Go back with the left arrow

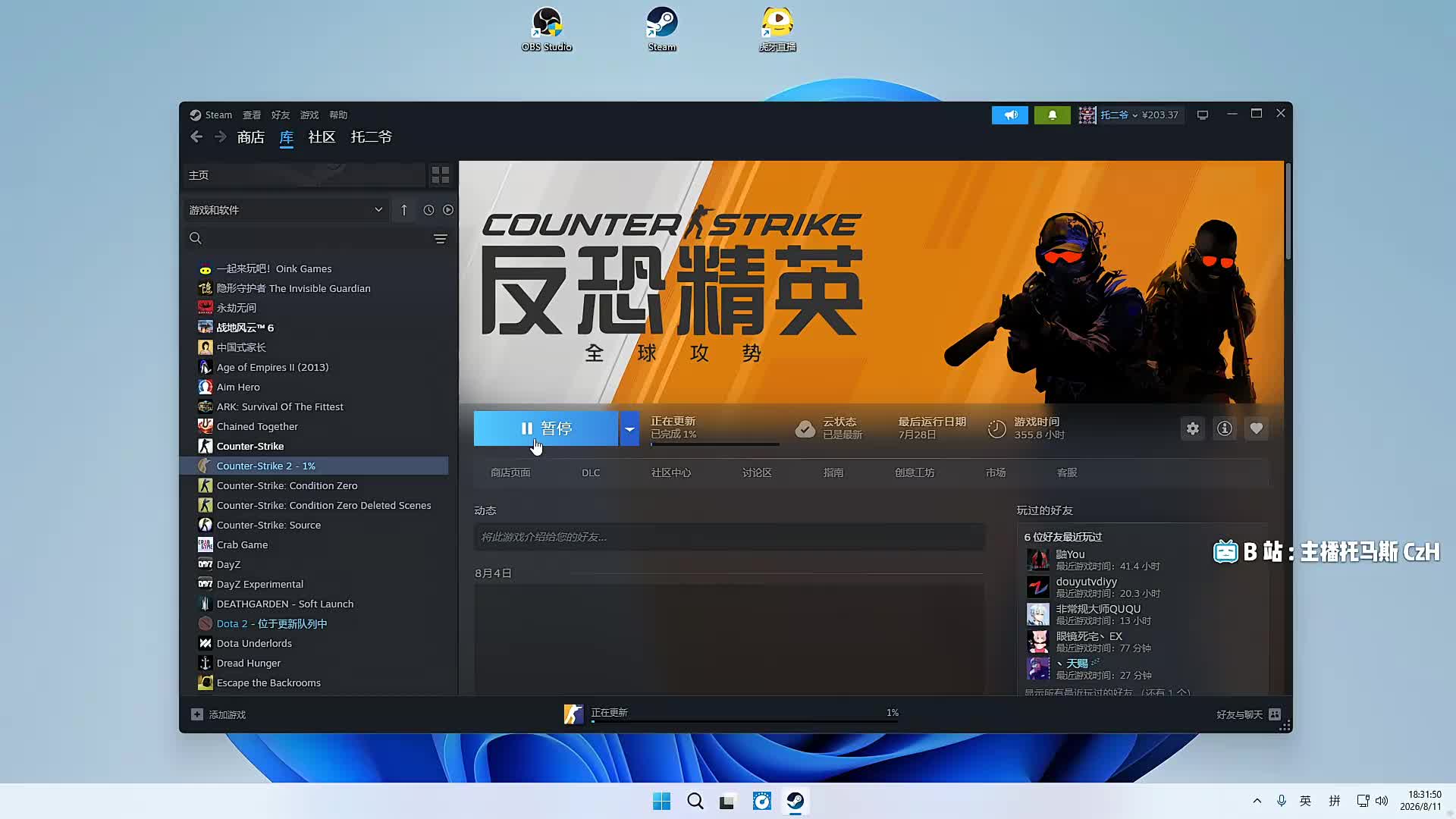tap(196, 137)
